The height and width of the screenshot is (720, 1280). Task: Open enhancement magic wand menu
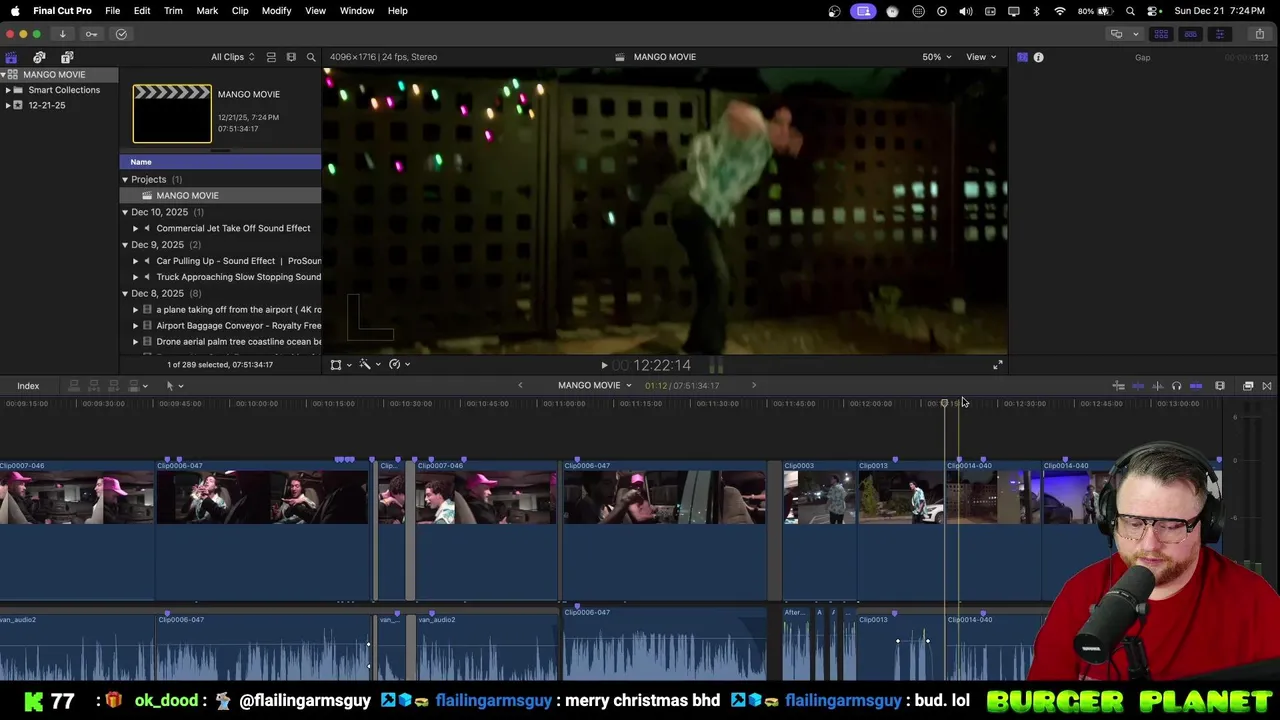point(369,365)
